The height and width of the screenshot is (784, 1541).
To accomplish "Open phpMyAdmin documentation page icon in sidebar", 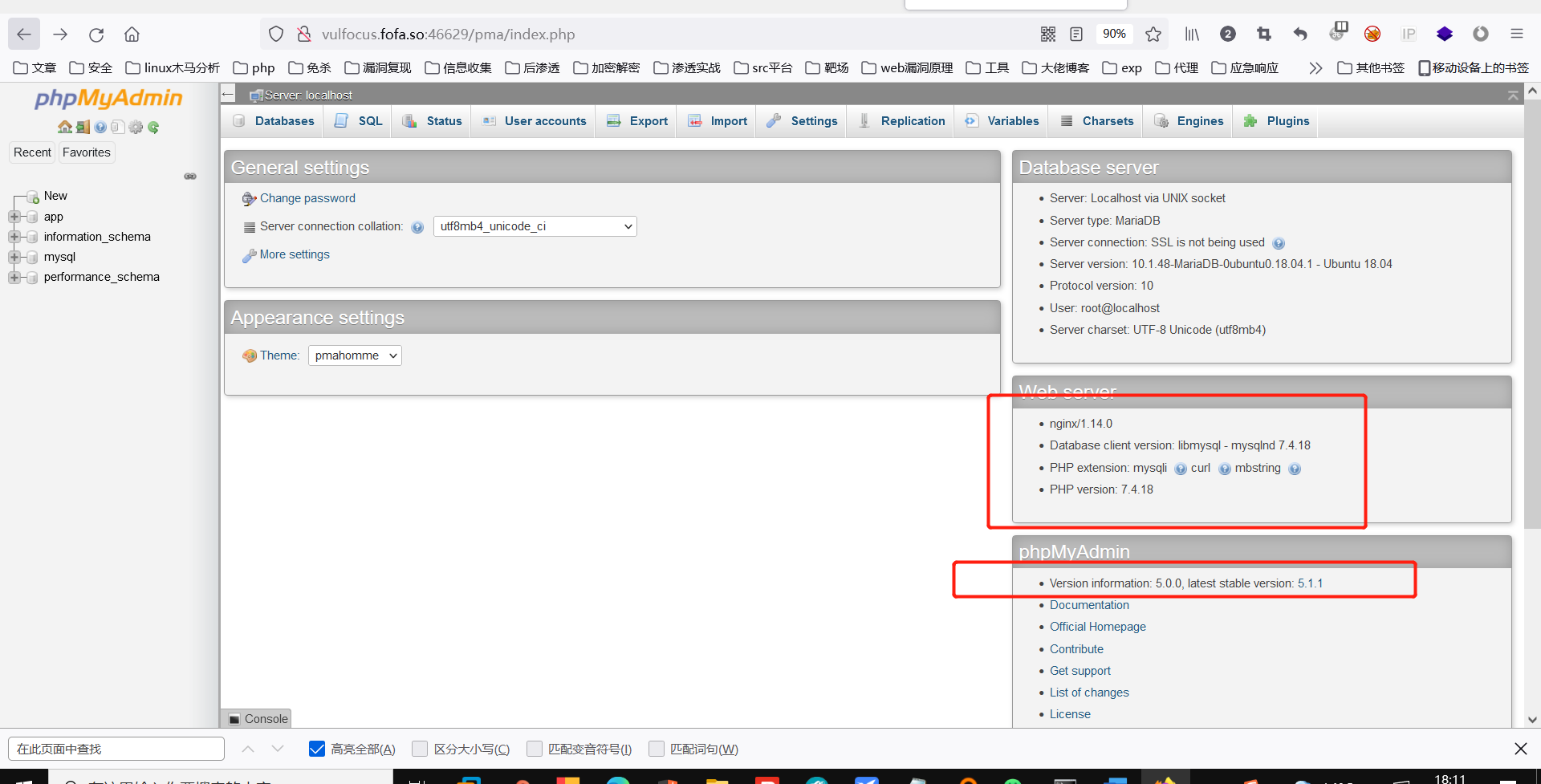I will (x=117, y=127).
